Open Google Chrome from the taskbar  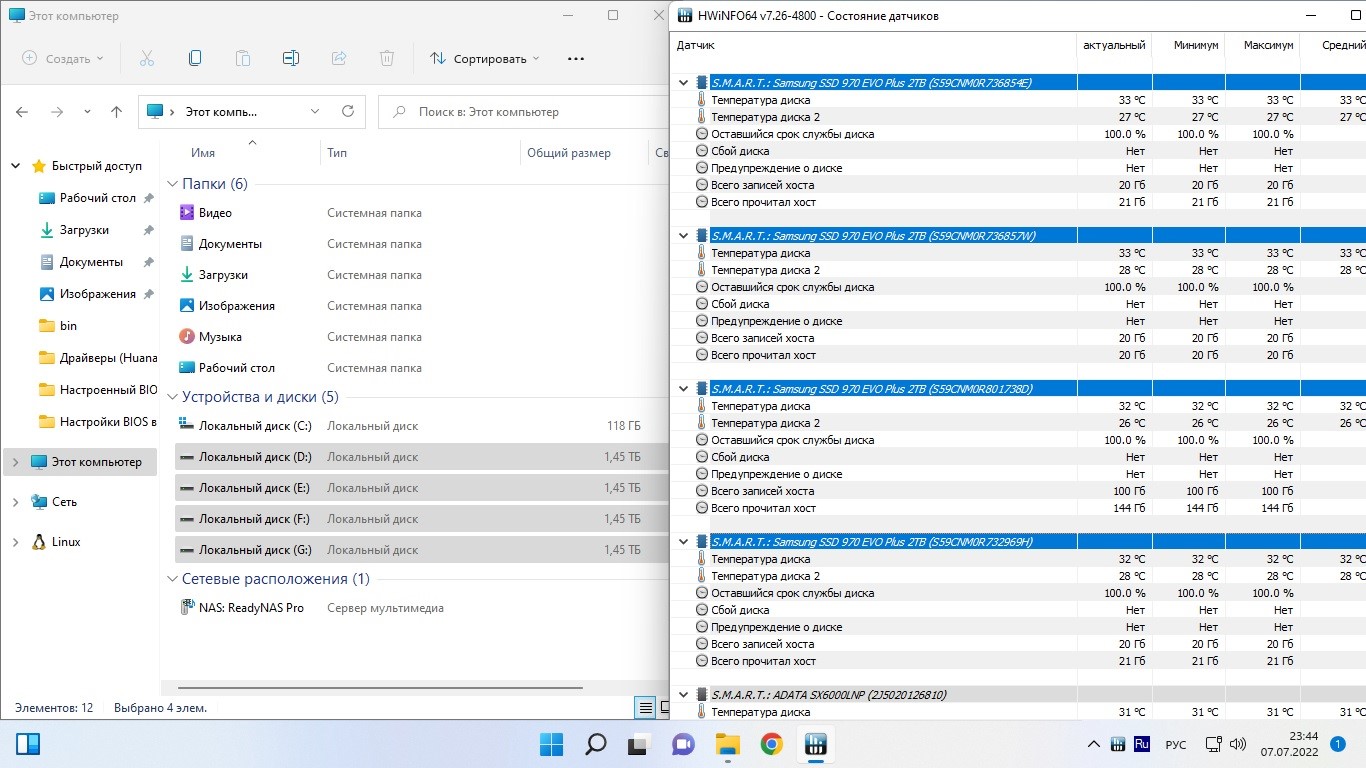[x=771, y=744]
